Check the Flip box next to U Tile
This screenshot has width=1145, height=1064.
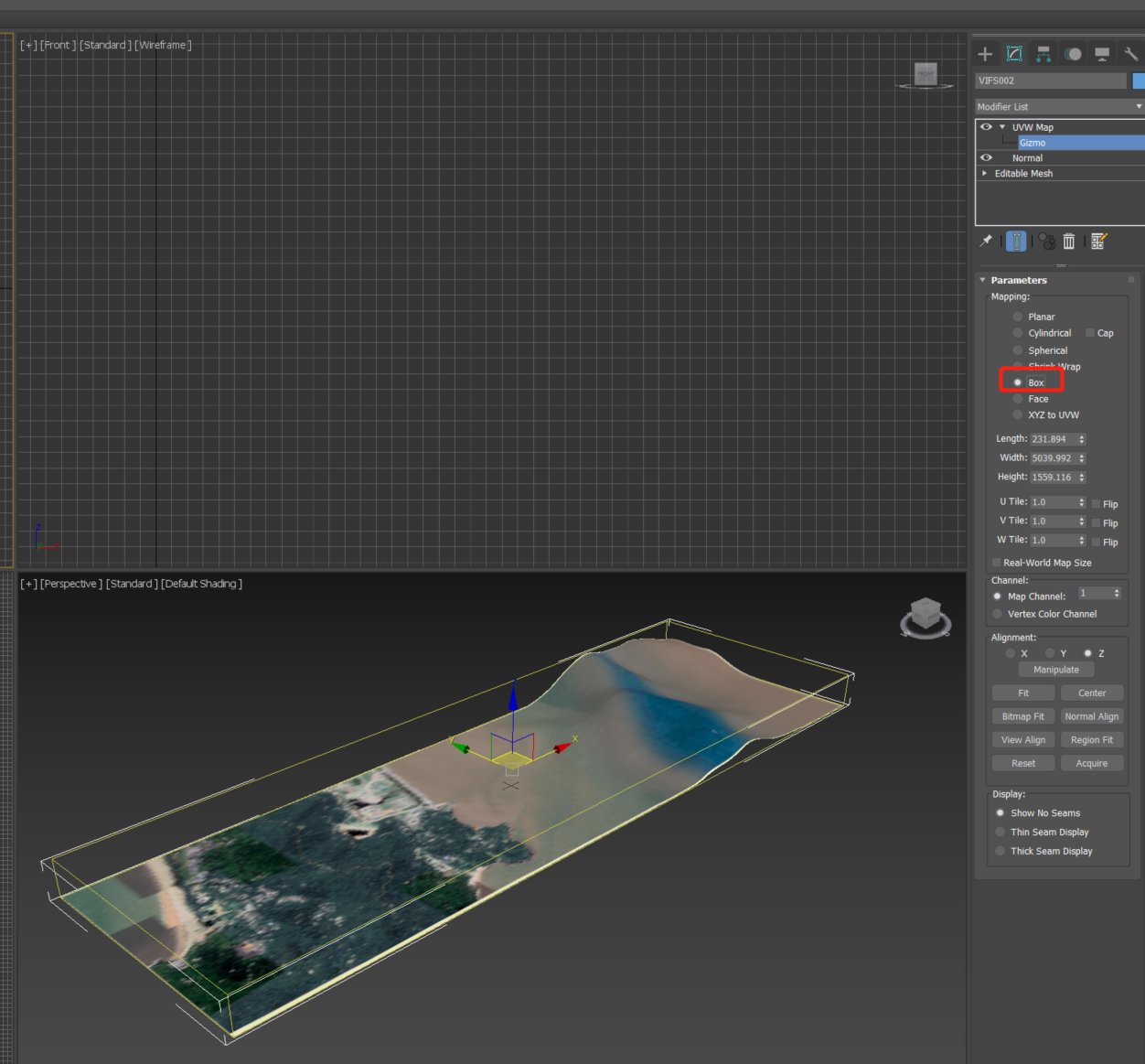[1094, 503]
